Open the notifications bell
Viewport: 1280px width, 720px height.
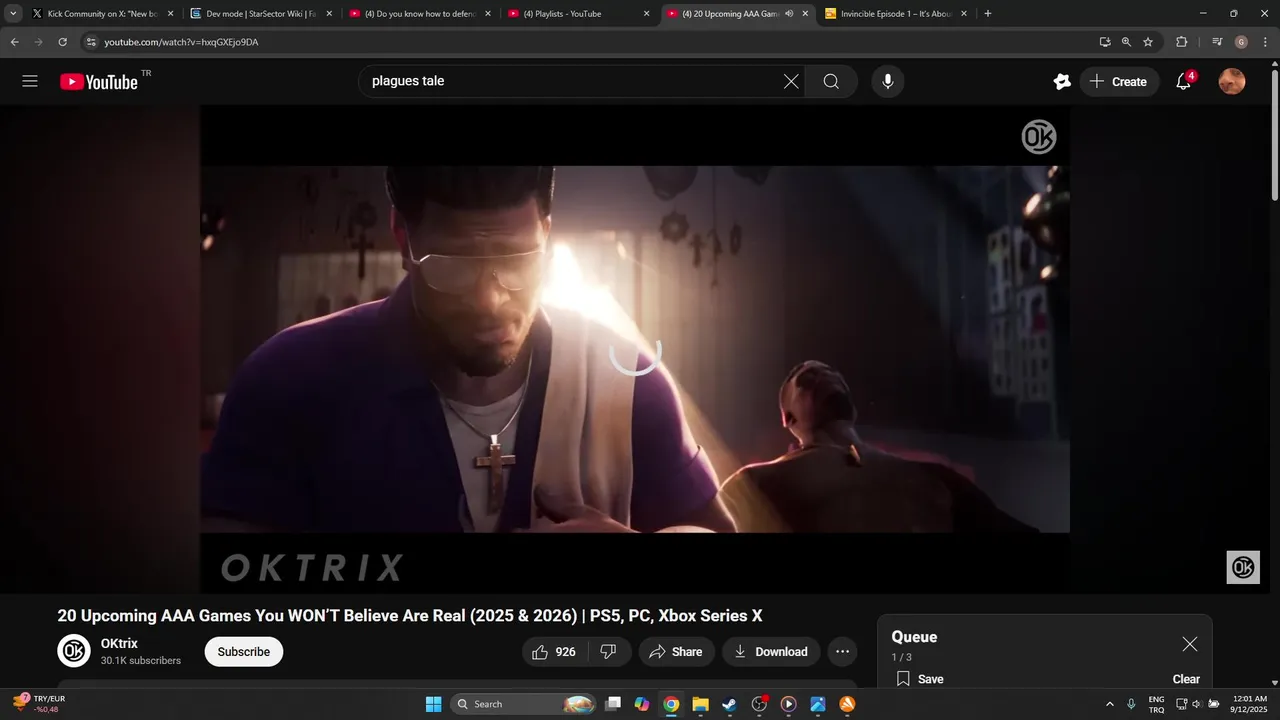point(1184,81)
